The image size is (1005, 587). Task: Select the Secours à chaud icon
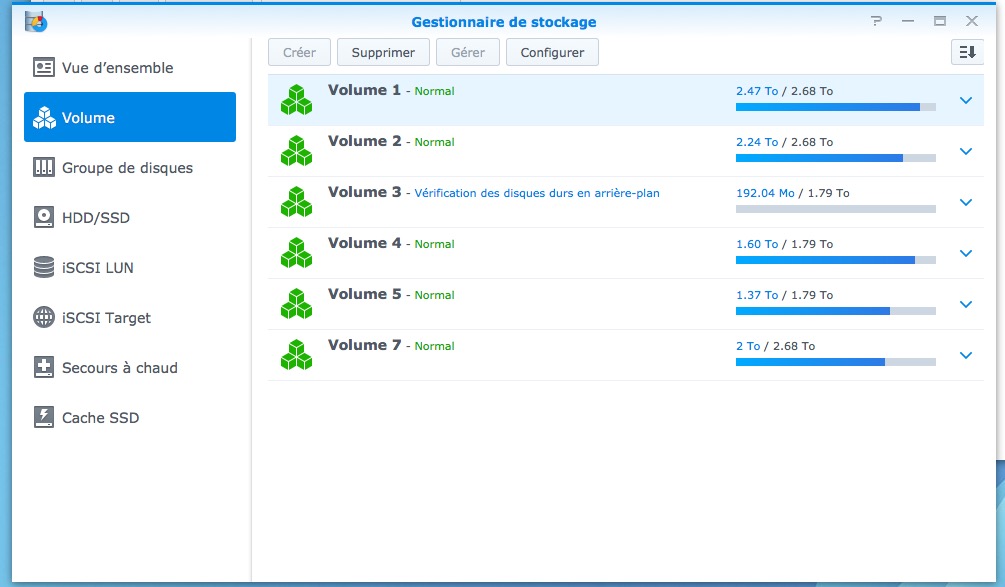(44, 368)
